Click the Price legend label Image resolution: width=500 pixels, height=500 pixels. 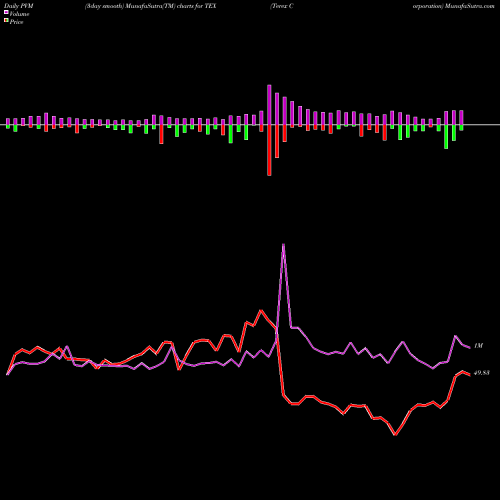16,22
